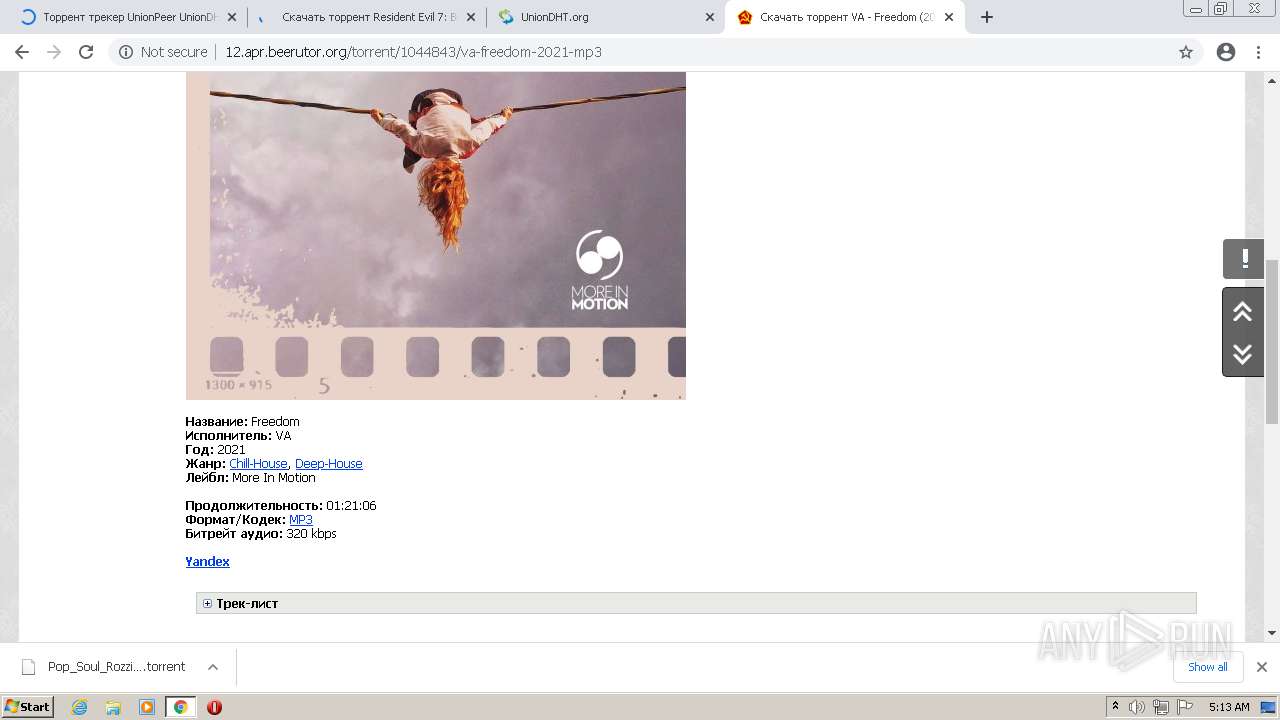1280x720 pixels.
Task: Select the duration value 01:21:06
Action: pyautogui.click(x=351, y=506)
